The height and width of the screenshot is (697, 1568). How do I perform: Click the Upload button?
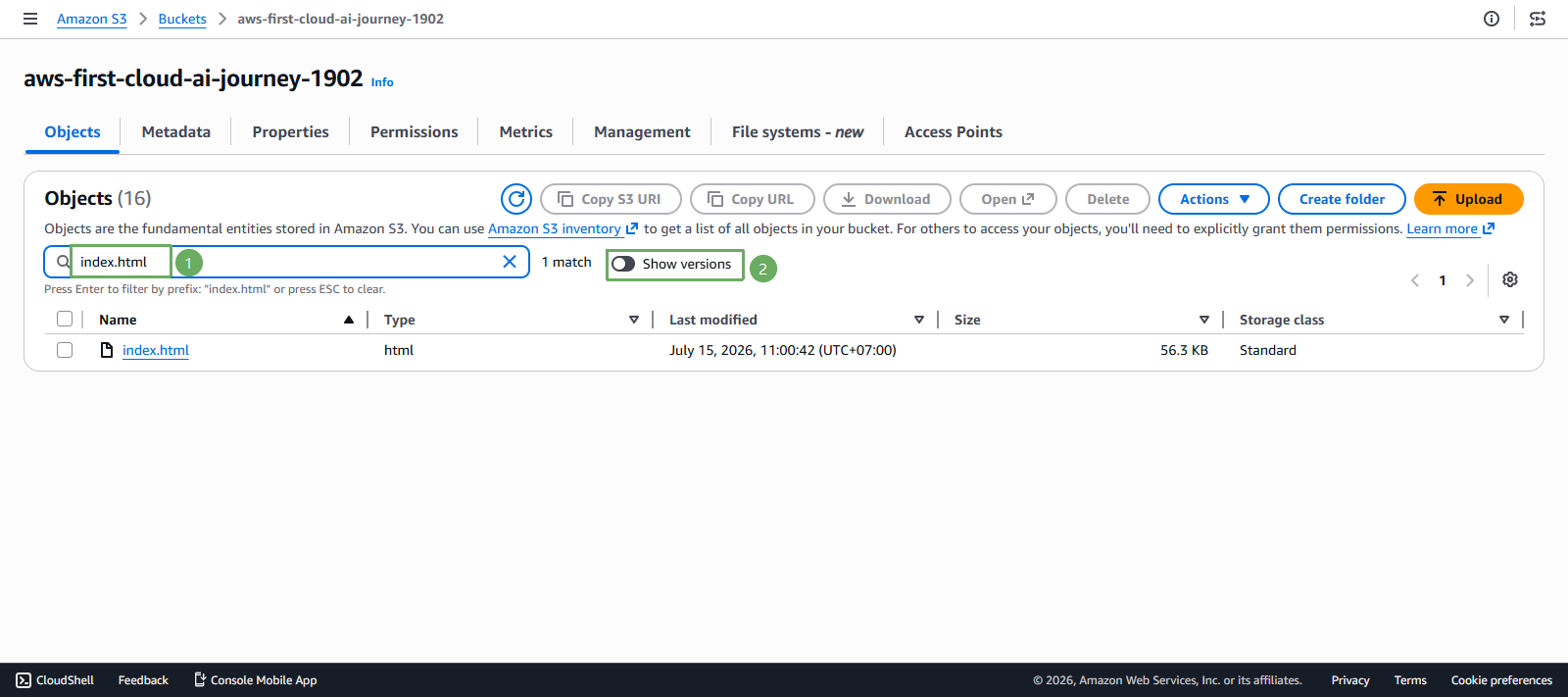(x=1469, y=199)
